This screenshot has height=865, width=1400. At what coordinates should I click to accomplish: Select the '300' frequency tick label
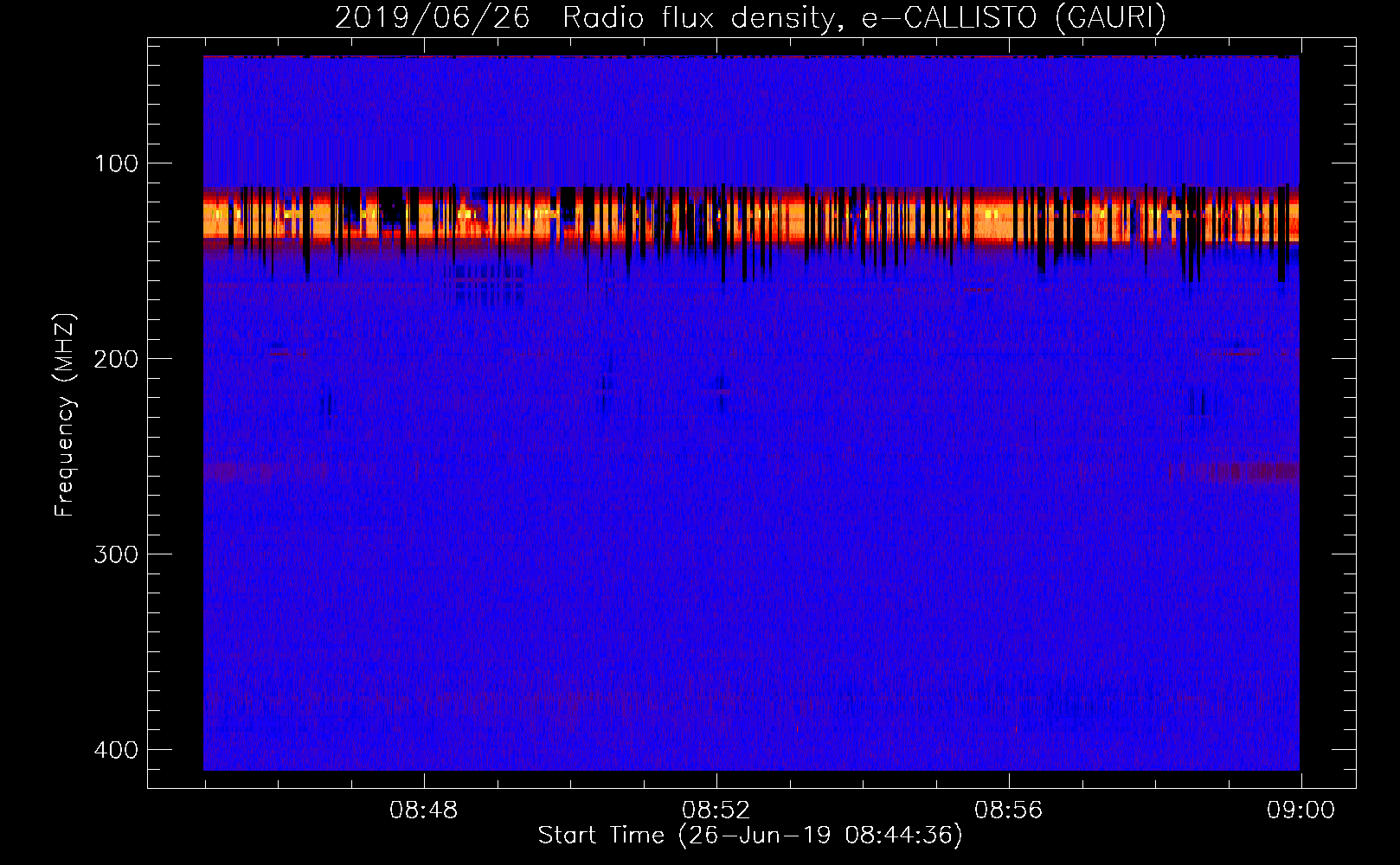click(x=116, y=554)
